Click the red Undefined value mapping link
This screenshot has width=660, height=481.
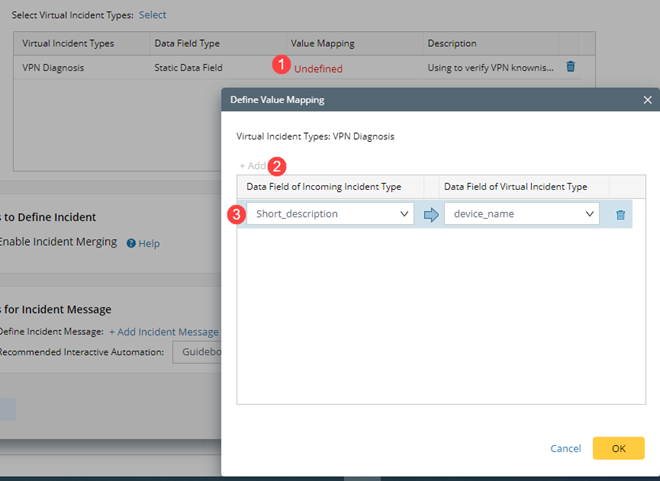coord(318,69)
